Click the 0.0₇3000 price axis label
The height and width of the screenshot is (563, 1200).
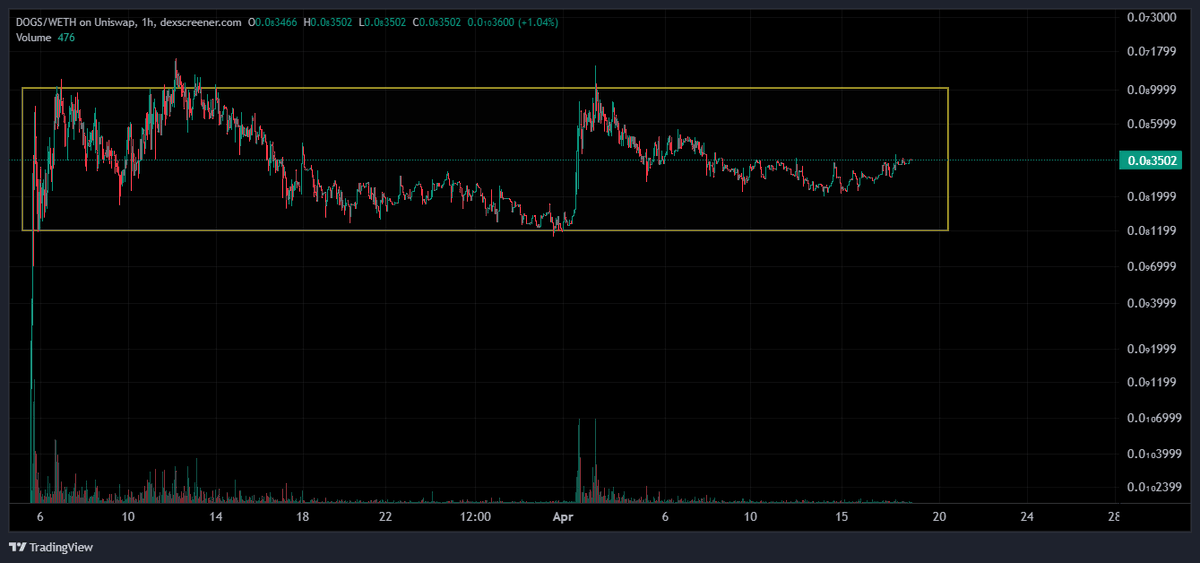click(1150, 18)
